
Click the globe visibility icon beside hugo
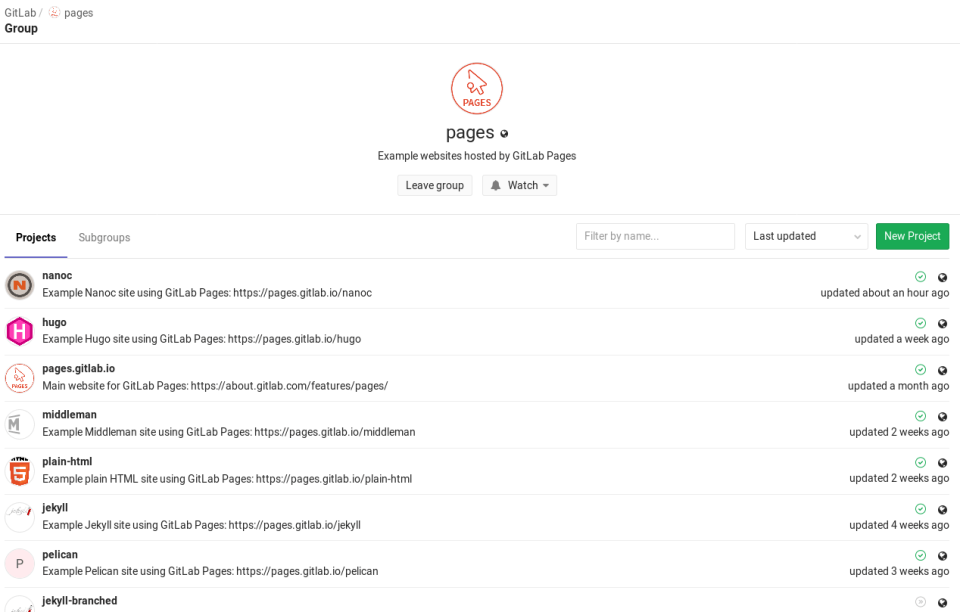pyautogui.click(x=942, y=323)
